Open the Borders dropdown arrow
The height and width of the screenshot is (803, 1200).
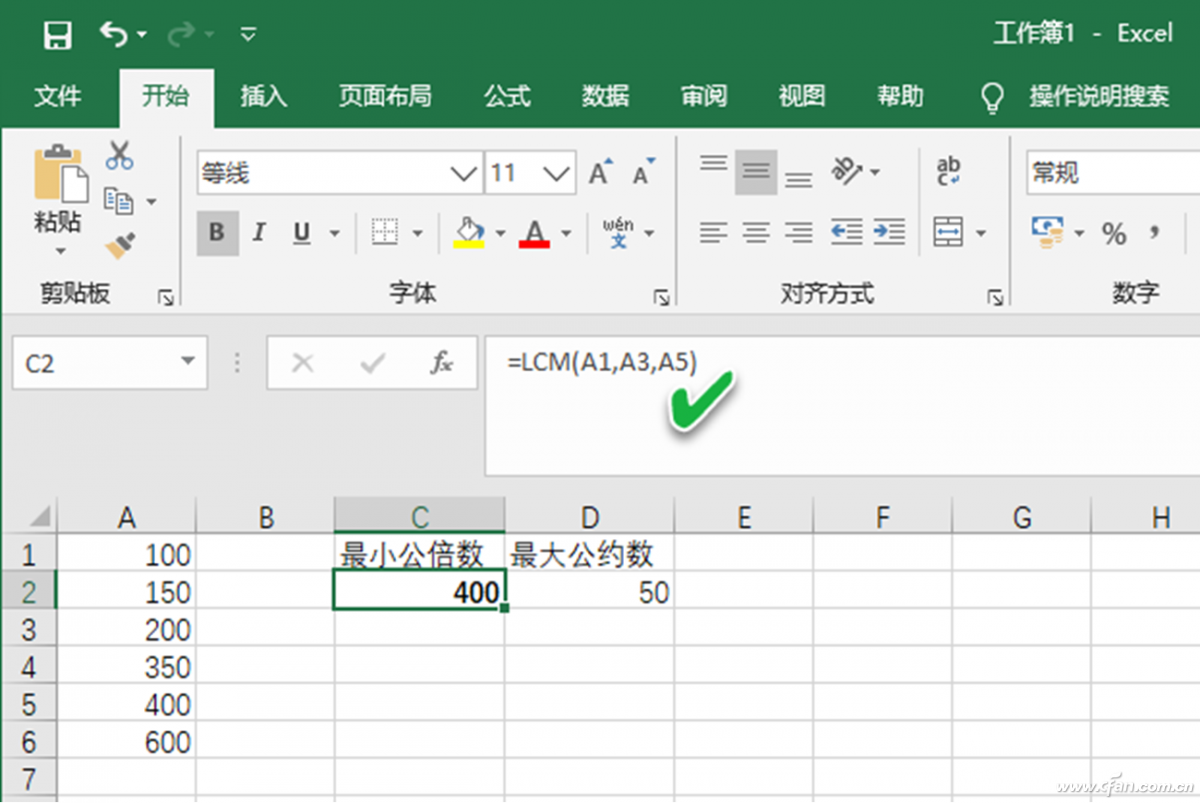click(417, 234)
